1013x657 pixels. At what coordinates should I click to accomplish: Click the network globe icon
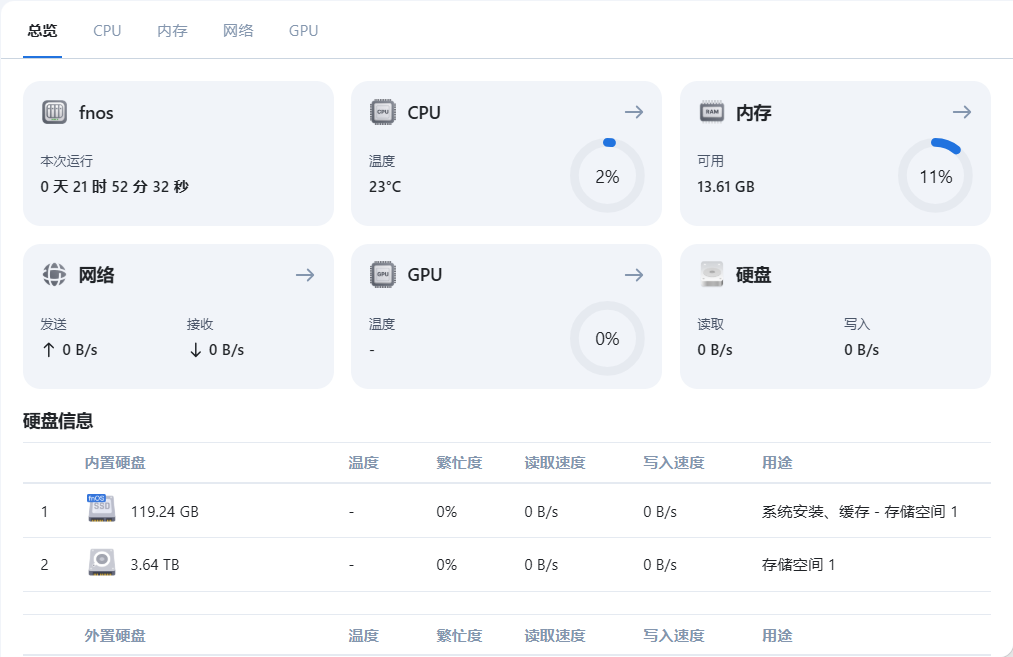point(55,274)
